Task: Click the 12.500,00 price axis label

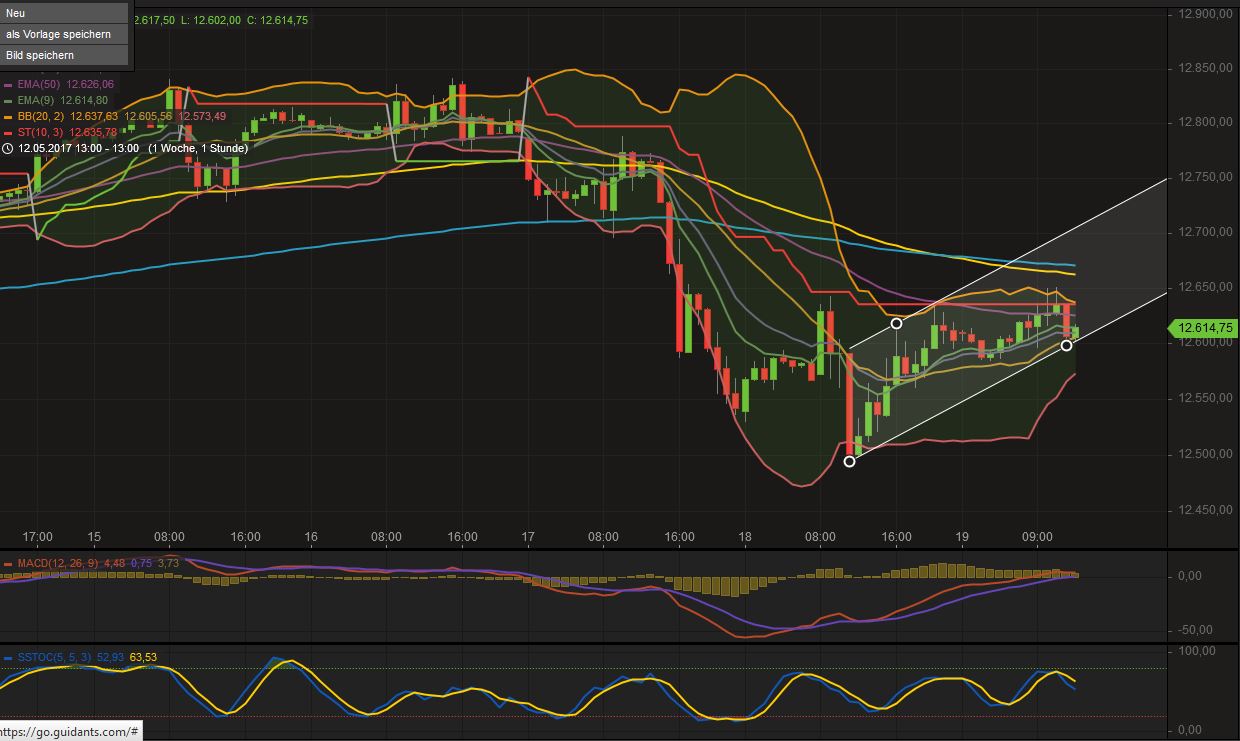Action: [1204, 454]
